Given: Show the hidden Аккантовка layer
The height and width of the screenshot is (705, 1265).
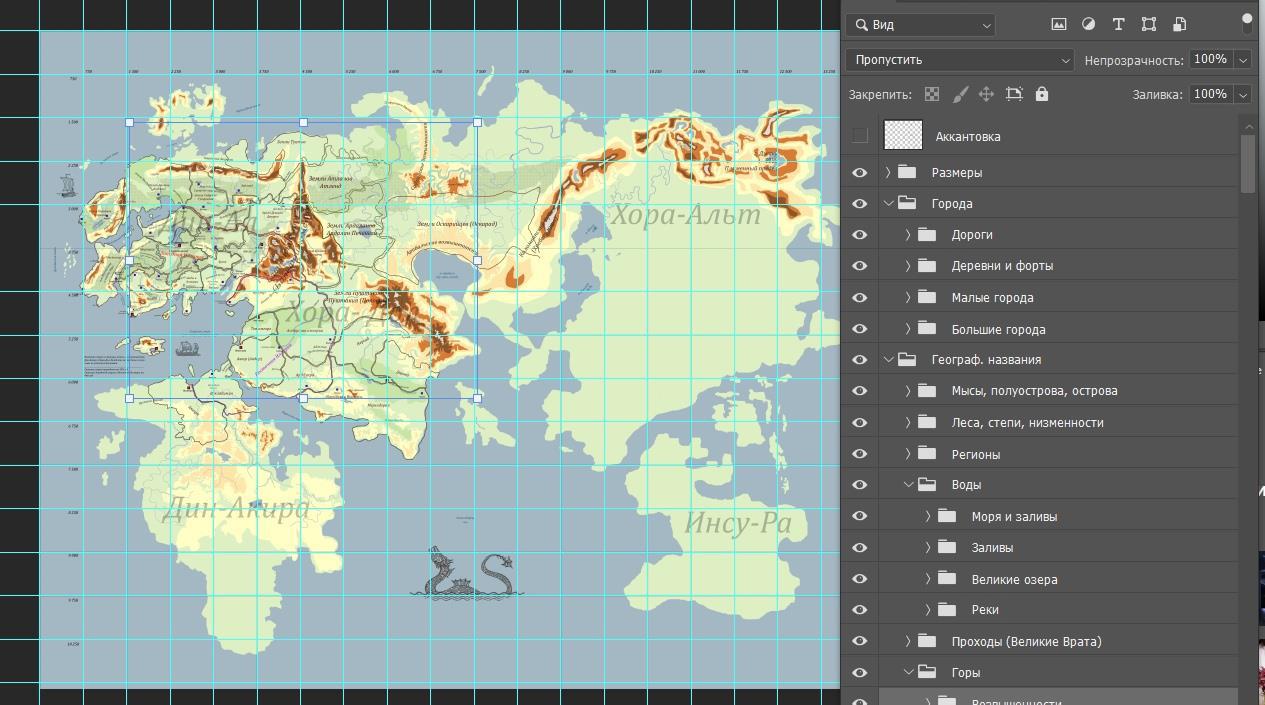Looking at the screenshot, I should [x=860, y=136].
